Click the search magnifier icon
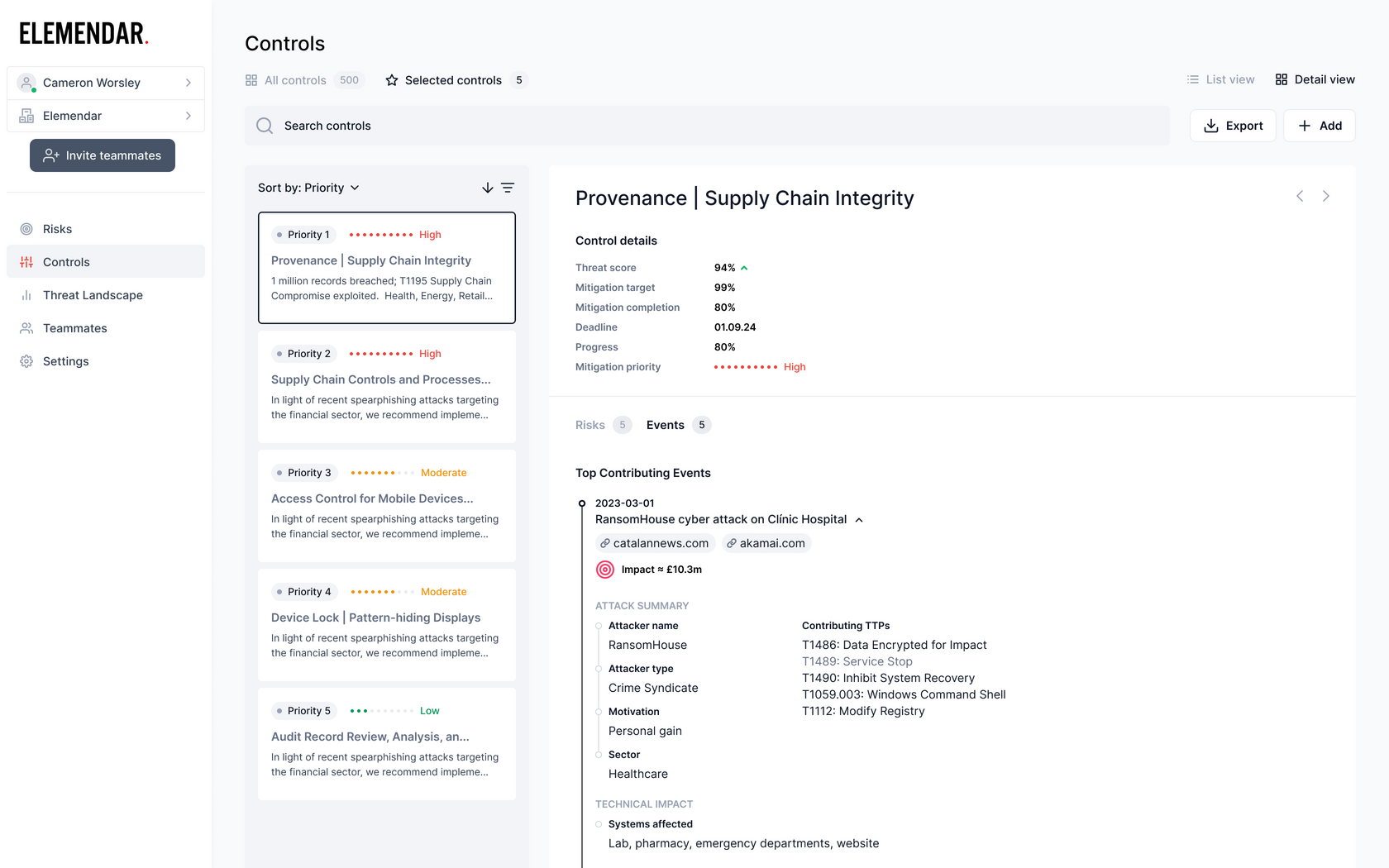Screen dimensions: 1389x868 (x=265, y=126)
